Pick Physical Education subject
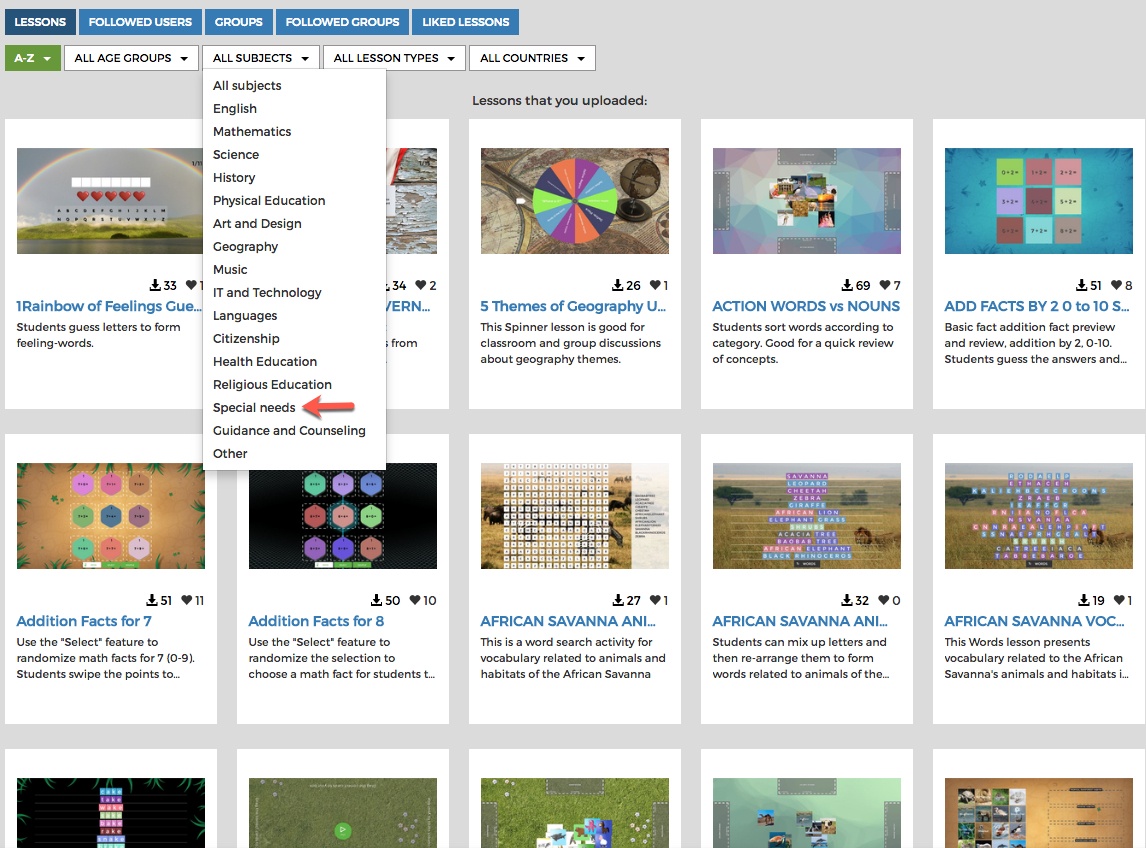The height and width of the screenshot is (848, 1146). click(x=269, y=200)
